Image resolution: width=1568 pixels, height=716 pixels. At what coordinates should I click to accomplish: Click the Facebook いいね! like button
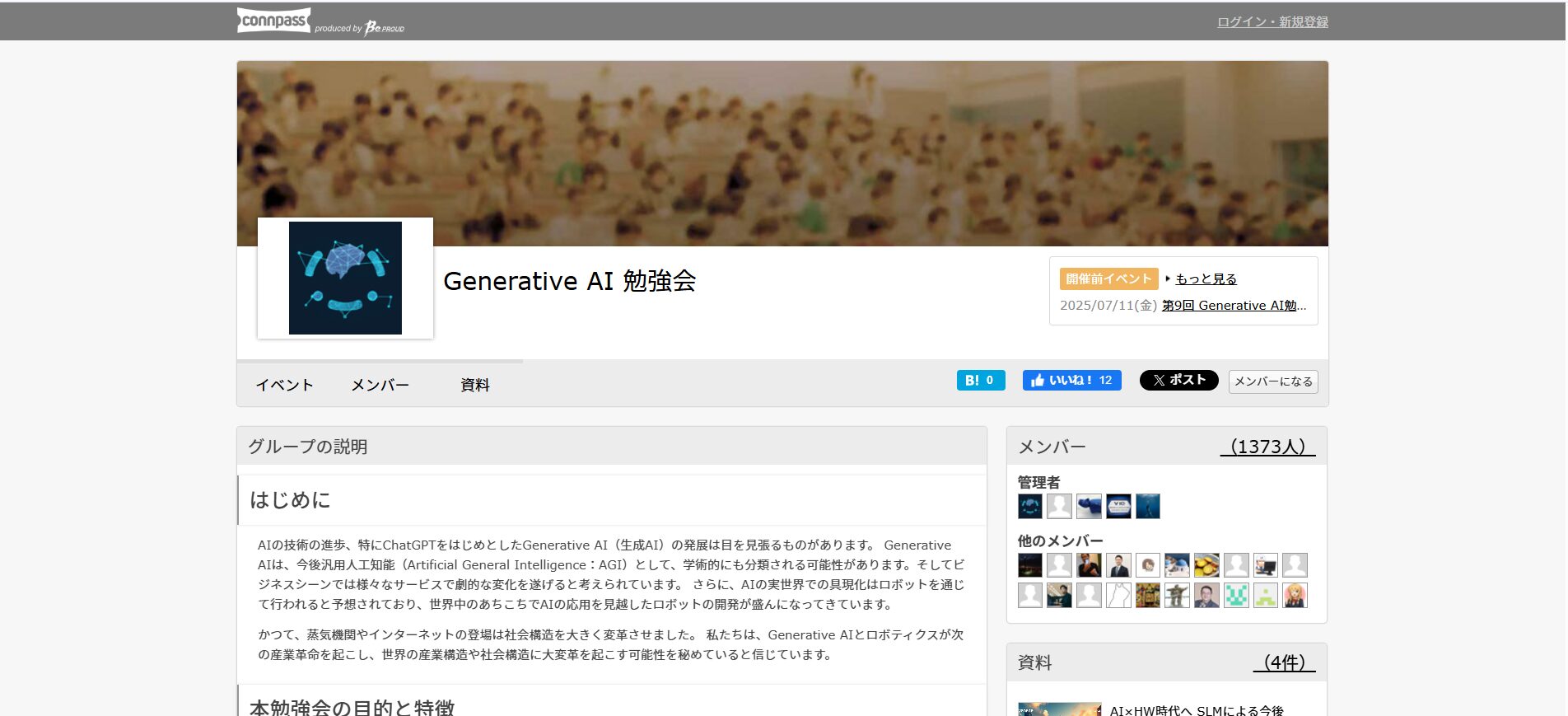[x=1071, y=380]
